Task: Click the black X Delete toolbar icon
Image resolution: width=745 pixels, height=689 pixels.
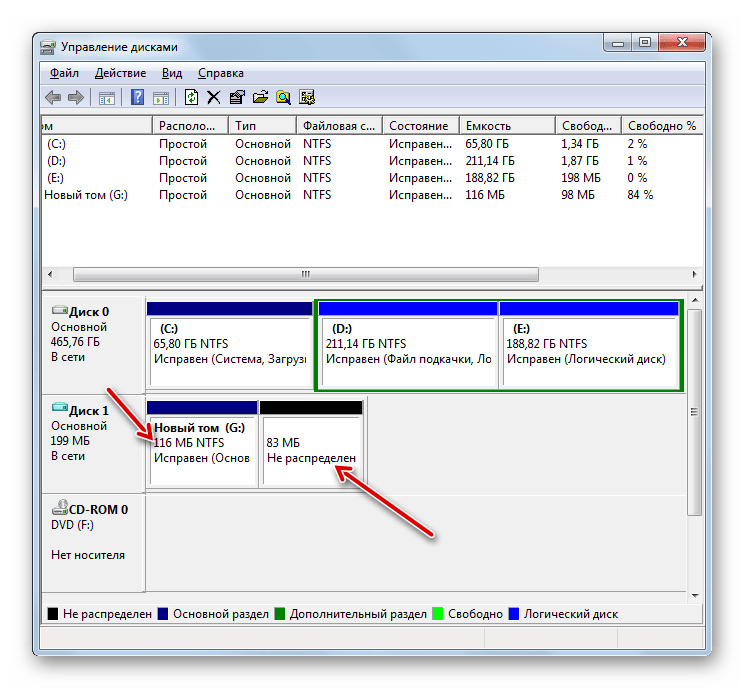Action: (x=214, y=97)
